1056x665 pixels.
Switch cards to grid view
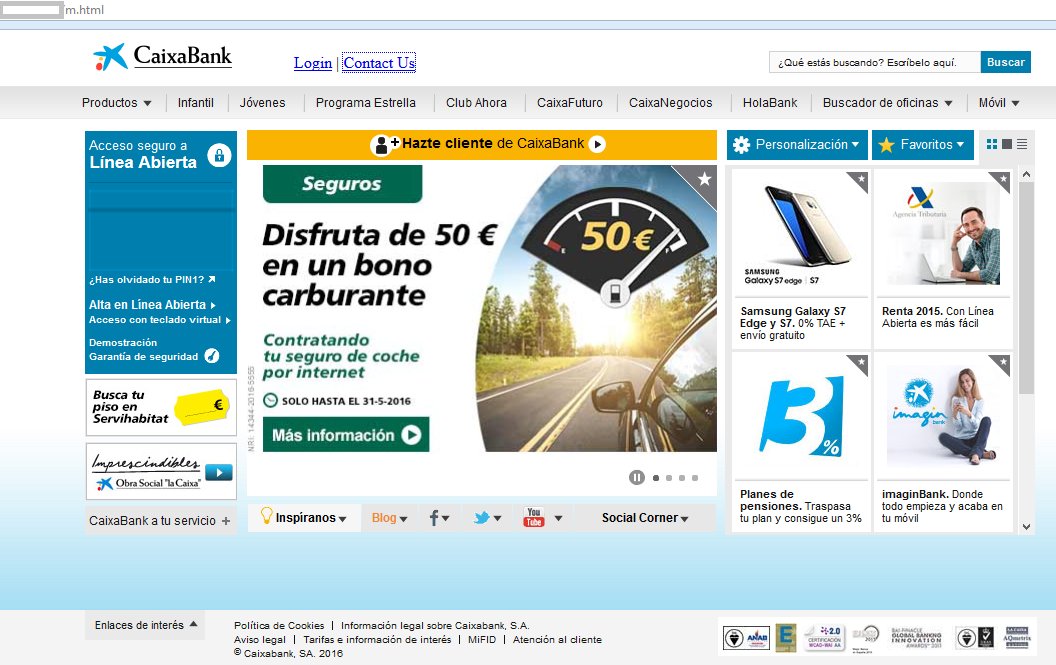coord(991,144)
